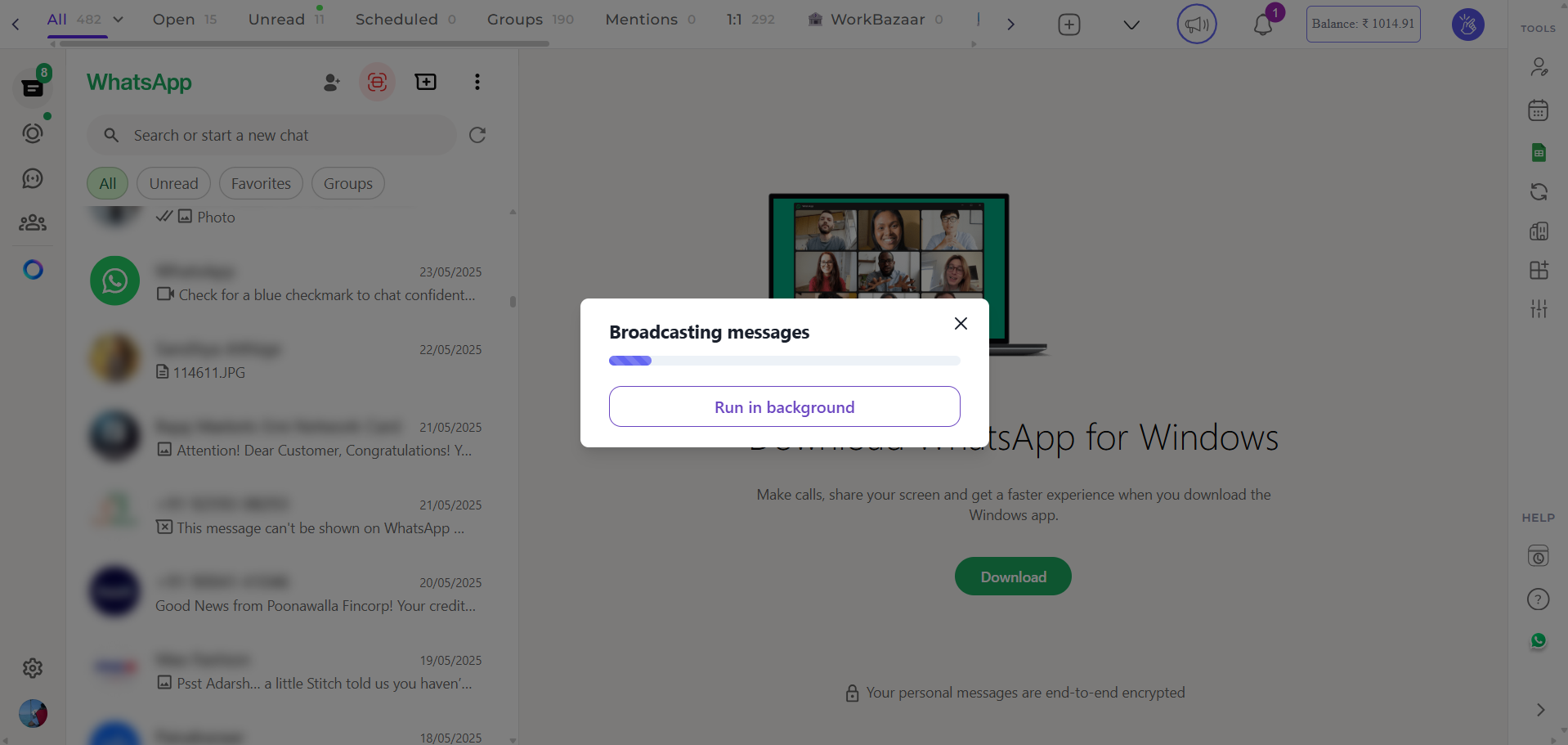Open the help history clock icon
This screenshot has width=1568, height=745.
coord(1539,556)
